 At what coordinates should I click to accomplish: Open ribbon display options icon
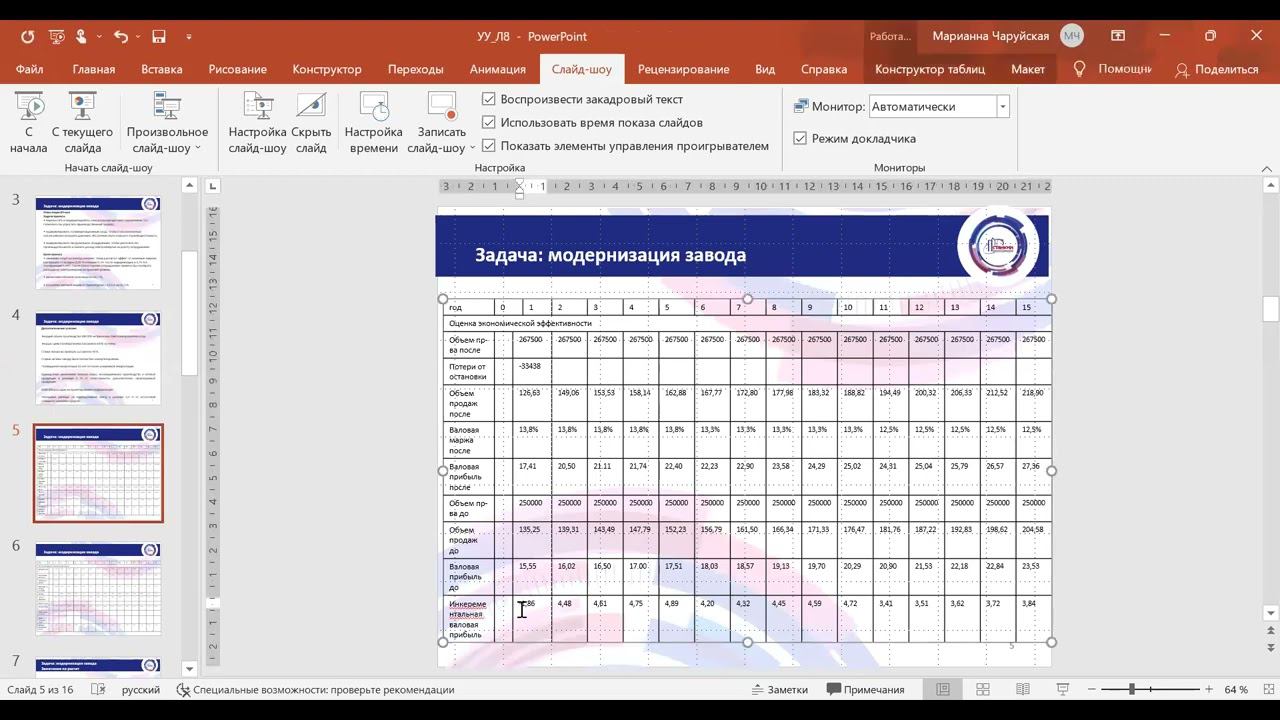pyautogui.click(x=1118, y=36)
